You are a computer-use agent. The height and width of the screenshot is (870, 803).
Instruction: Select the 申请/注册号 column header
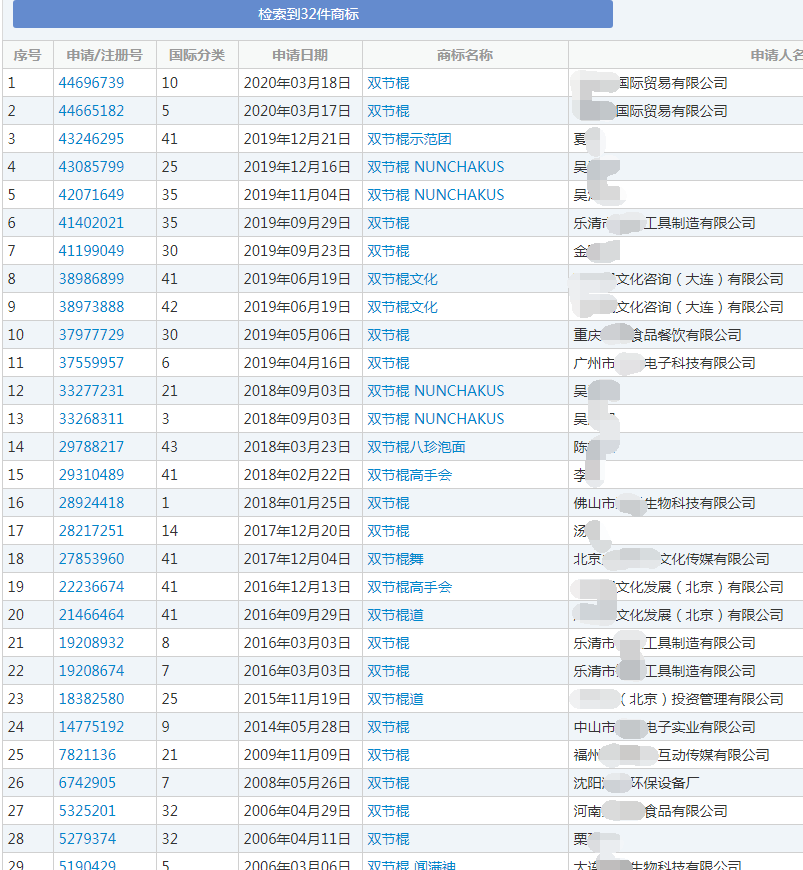point(104,55)
